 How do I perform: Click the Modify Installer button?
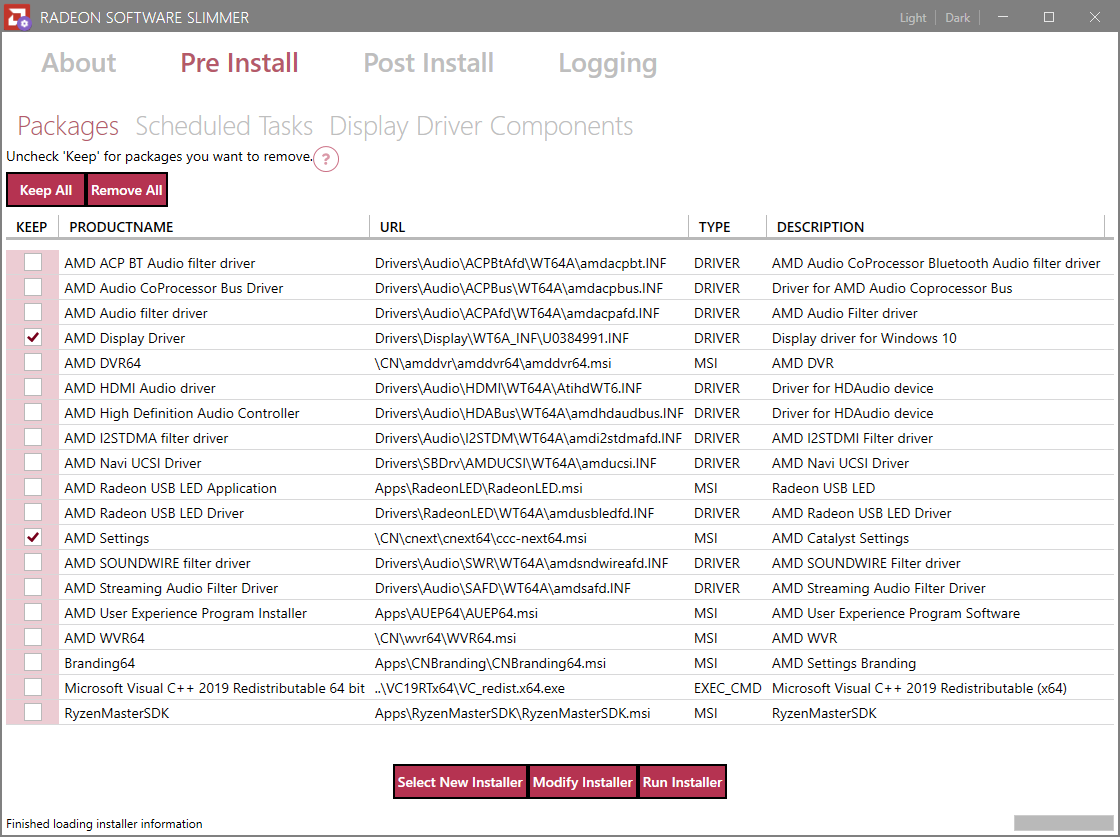point(582,782)
